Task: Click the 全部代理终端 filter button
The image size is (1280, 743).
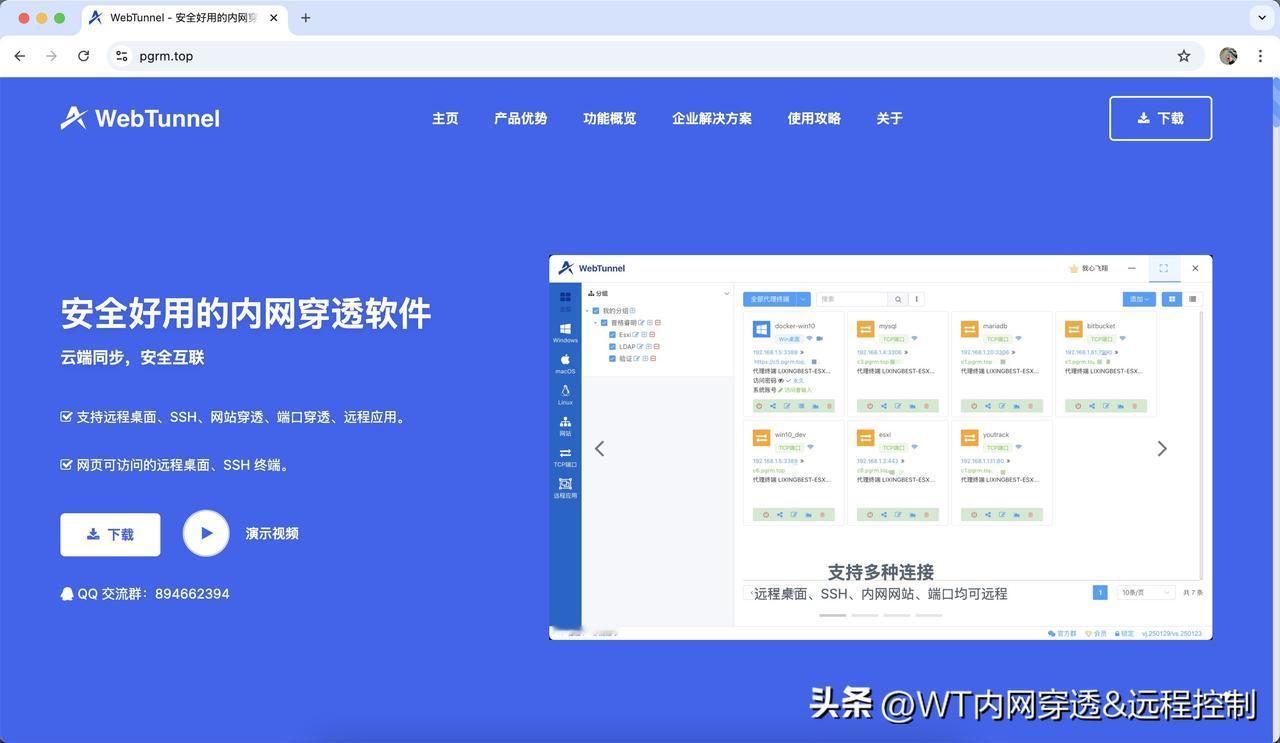Action: [x=769, y=299]
